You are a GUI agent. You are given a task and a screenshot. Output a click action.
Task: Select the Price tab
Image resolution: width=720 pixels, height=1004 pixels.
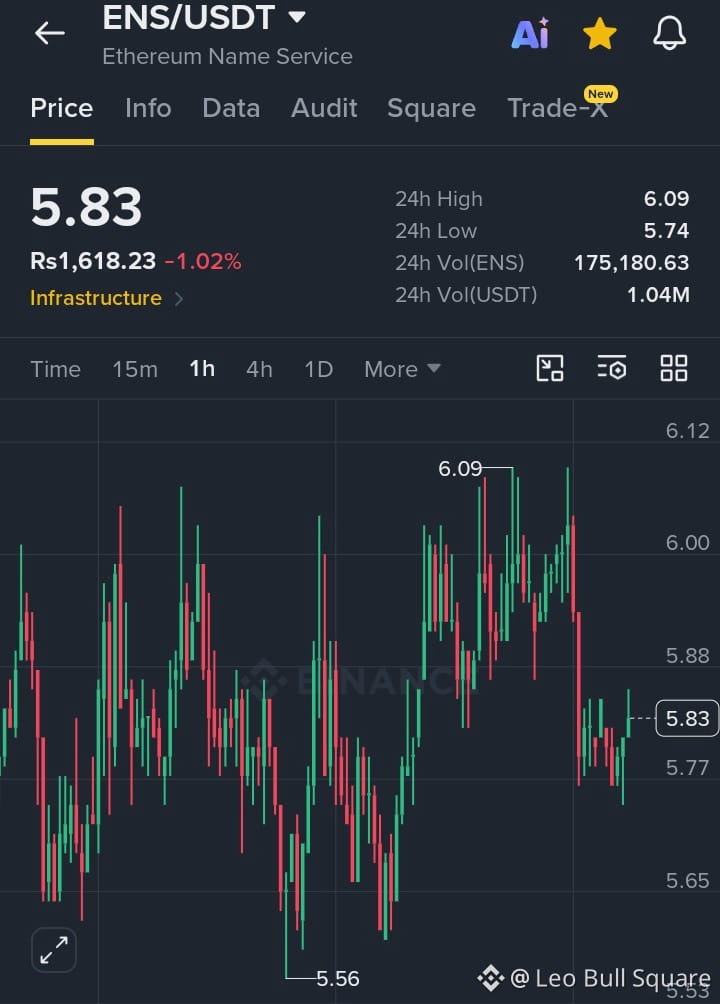pyautogui.click(x=61, y=108)
